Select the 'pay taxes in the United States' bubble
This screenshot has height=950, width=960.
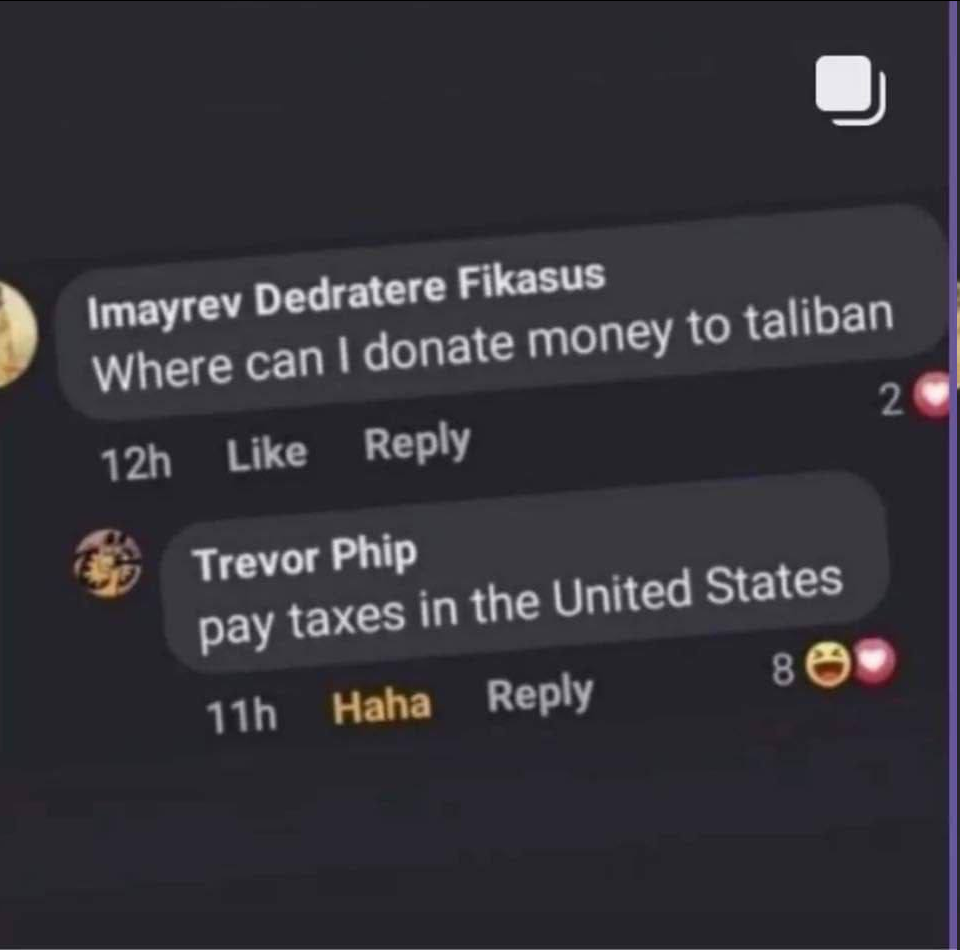tap(527, 572)
